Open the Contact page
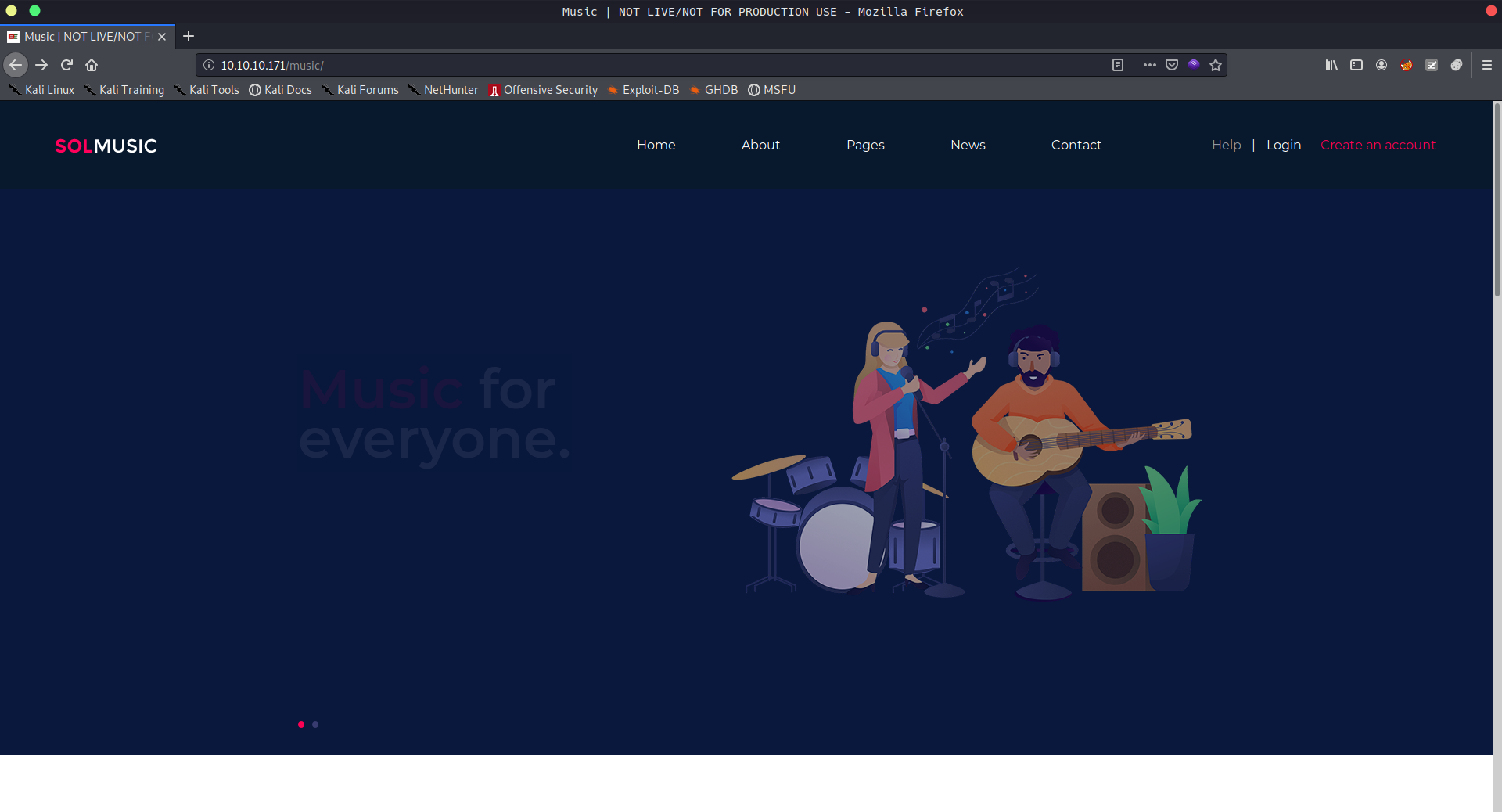Screen dimensions: 1502x812 1076,145
